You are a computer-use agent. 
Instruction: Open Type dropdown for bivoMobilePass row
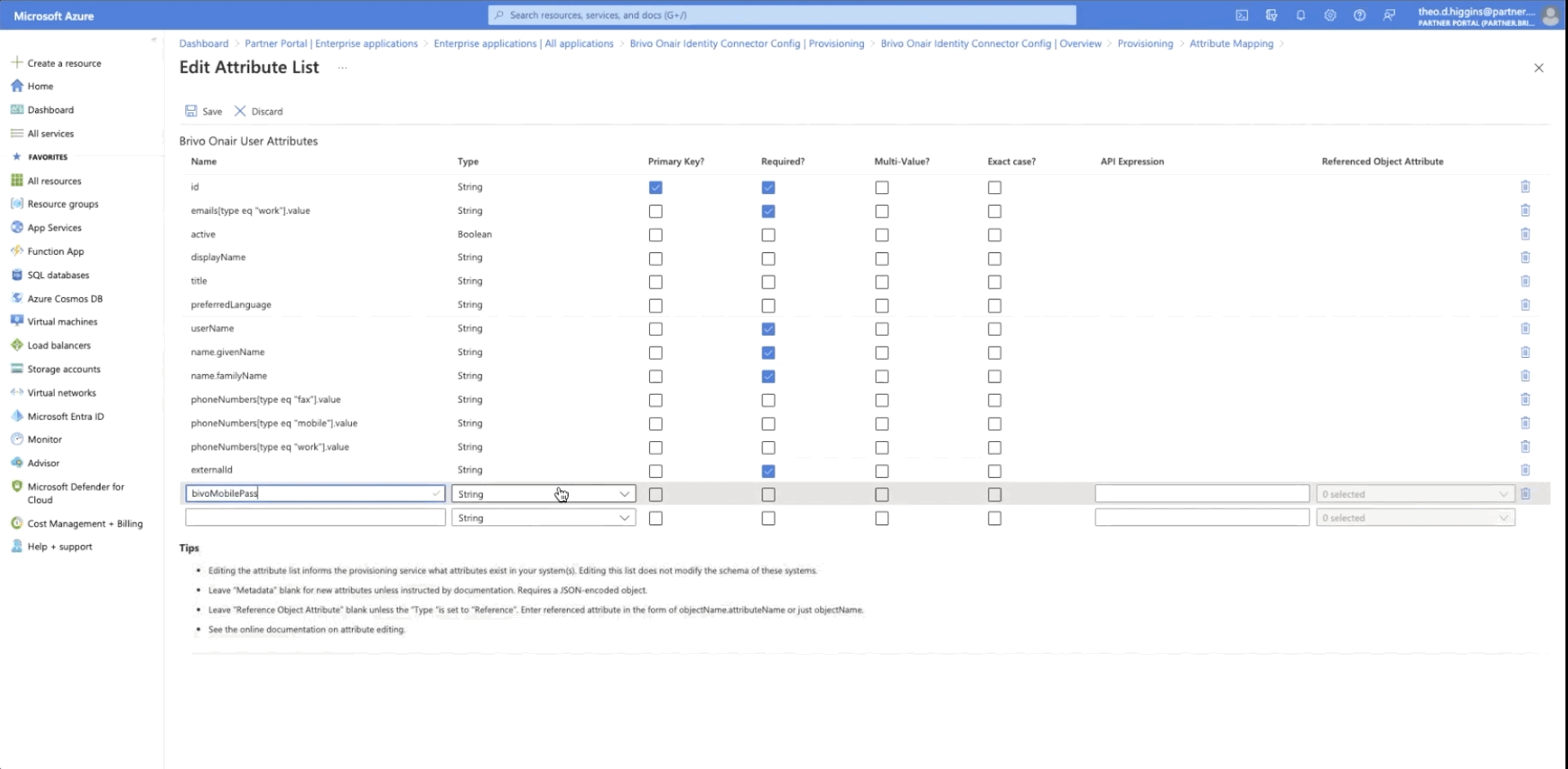pos(544,493)
